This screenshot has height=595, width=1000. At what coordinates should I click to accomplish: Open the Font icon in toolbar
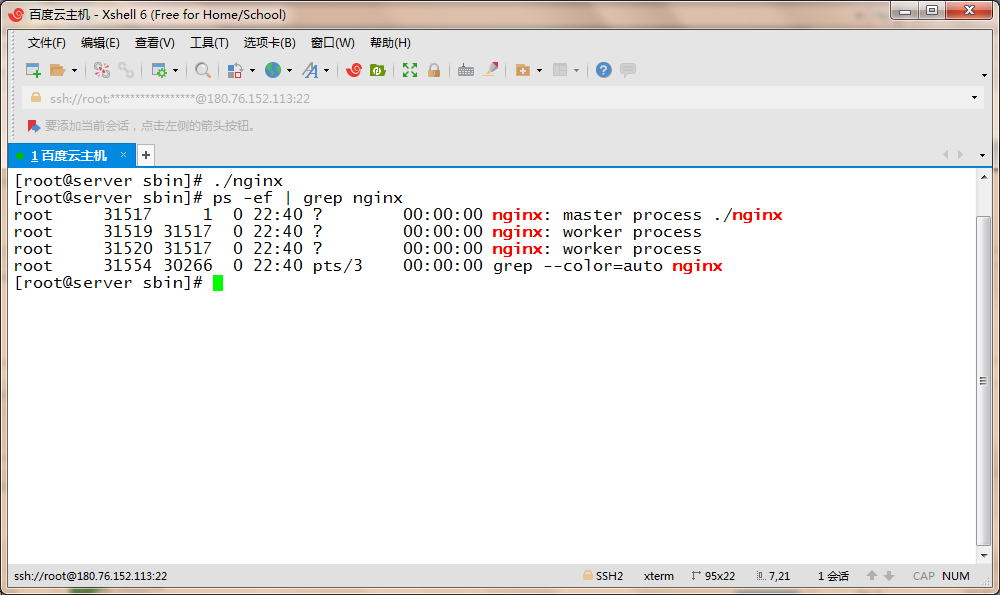point(310,70)
